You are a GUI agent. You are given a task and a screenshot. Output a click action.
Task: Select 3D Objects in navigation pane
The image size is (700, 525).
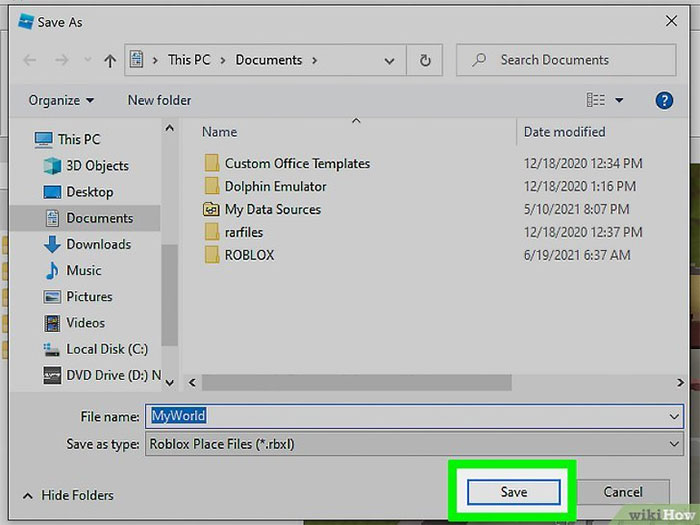97,166
